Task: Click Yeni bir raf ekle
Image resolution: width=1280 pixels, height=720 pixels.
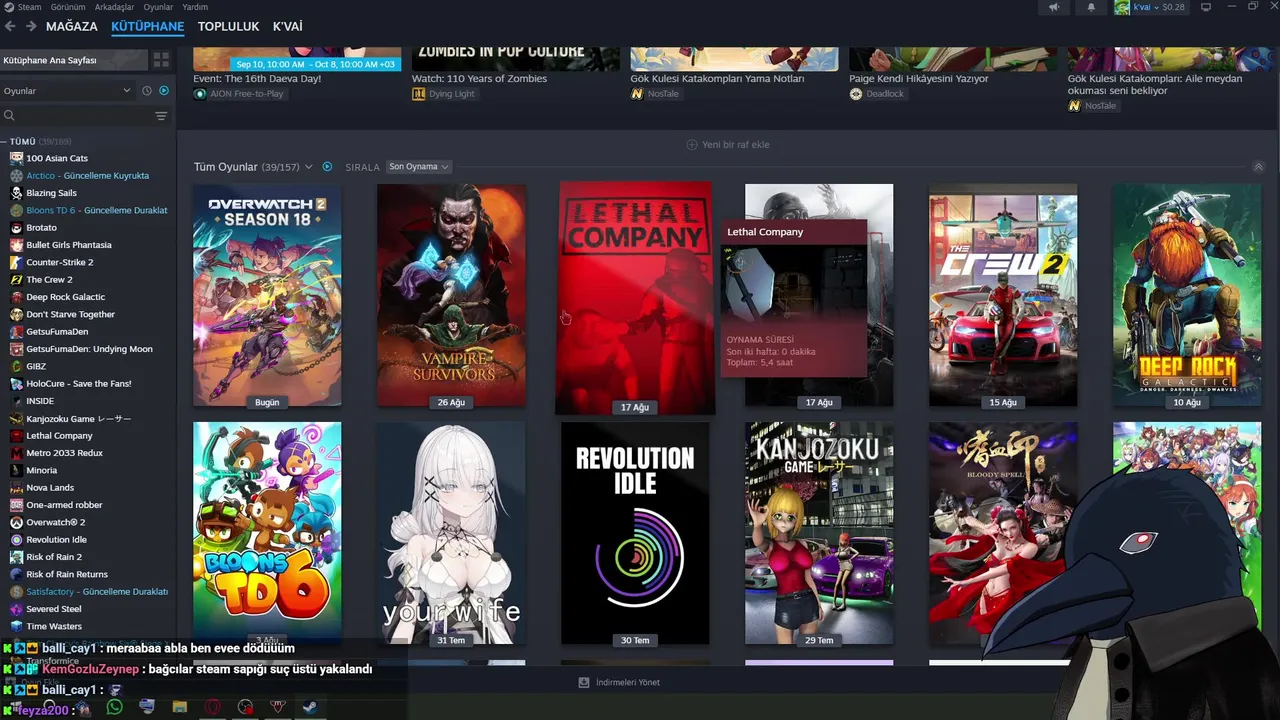Action: coord(727,145)
